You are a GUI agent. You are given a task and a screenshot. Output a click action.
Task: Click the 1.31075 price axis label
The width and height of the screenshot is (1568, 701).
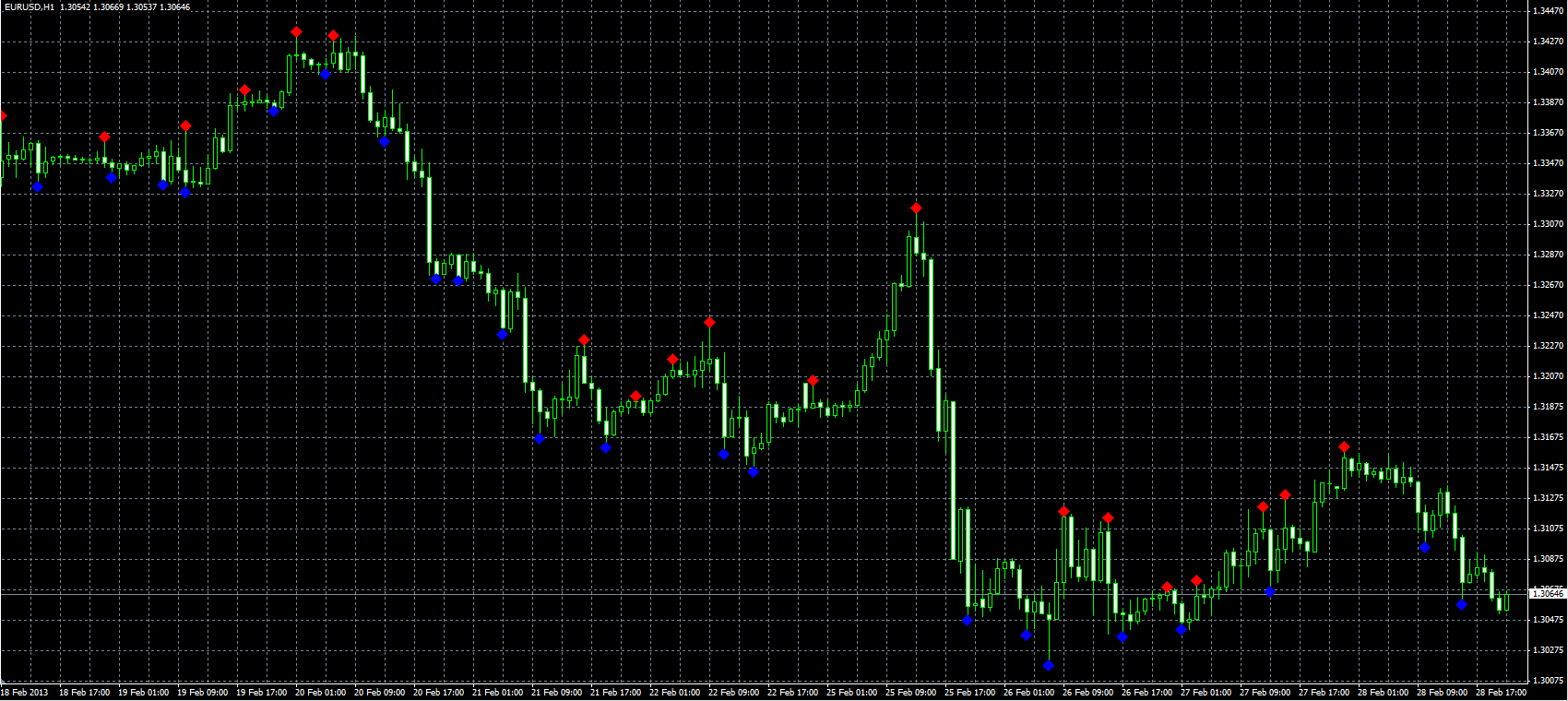click(1549, 529)
